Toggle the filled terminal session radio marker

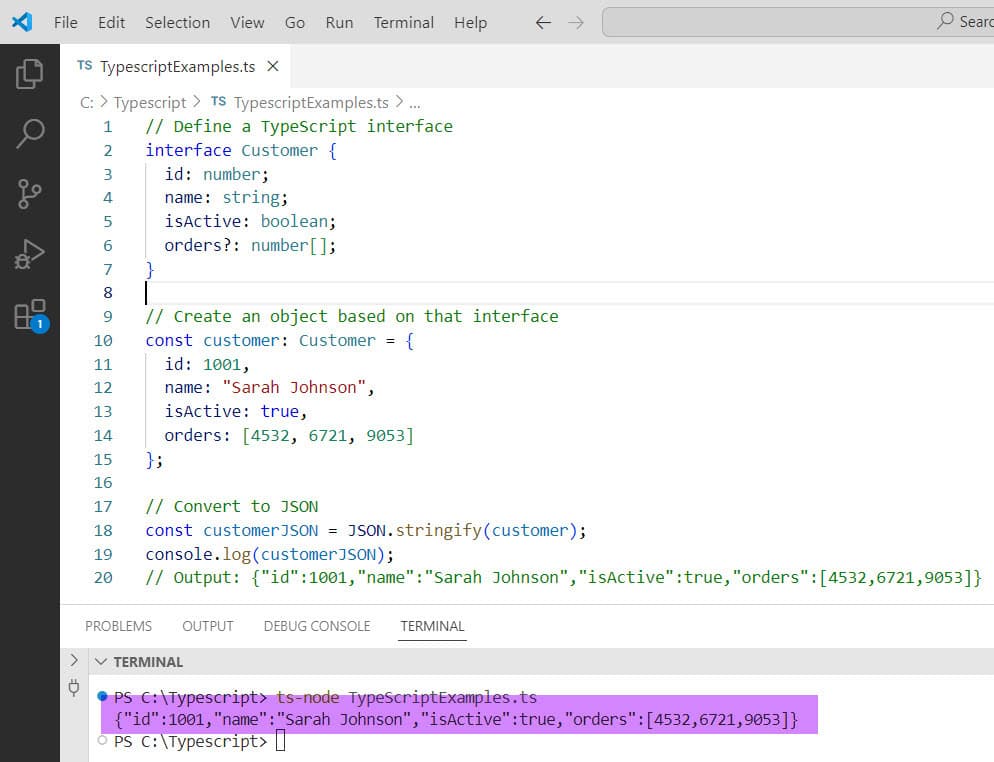(x=100, y=697)
